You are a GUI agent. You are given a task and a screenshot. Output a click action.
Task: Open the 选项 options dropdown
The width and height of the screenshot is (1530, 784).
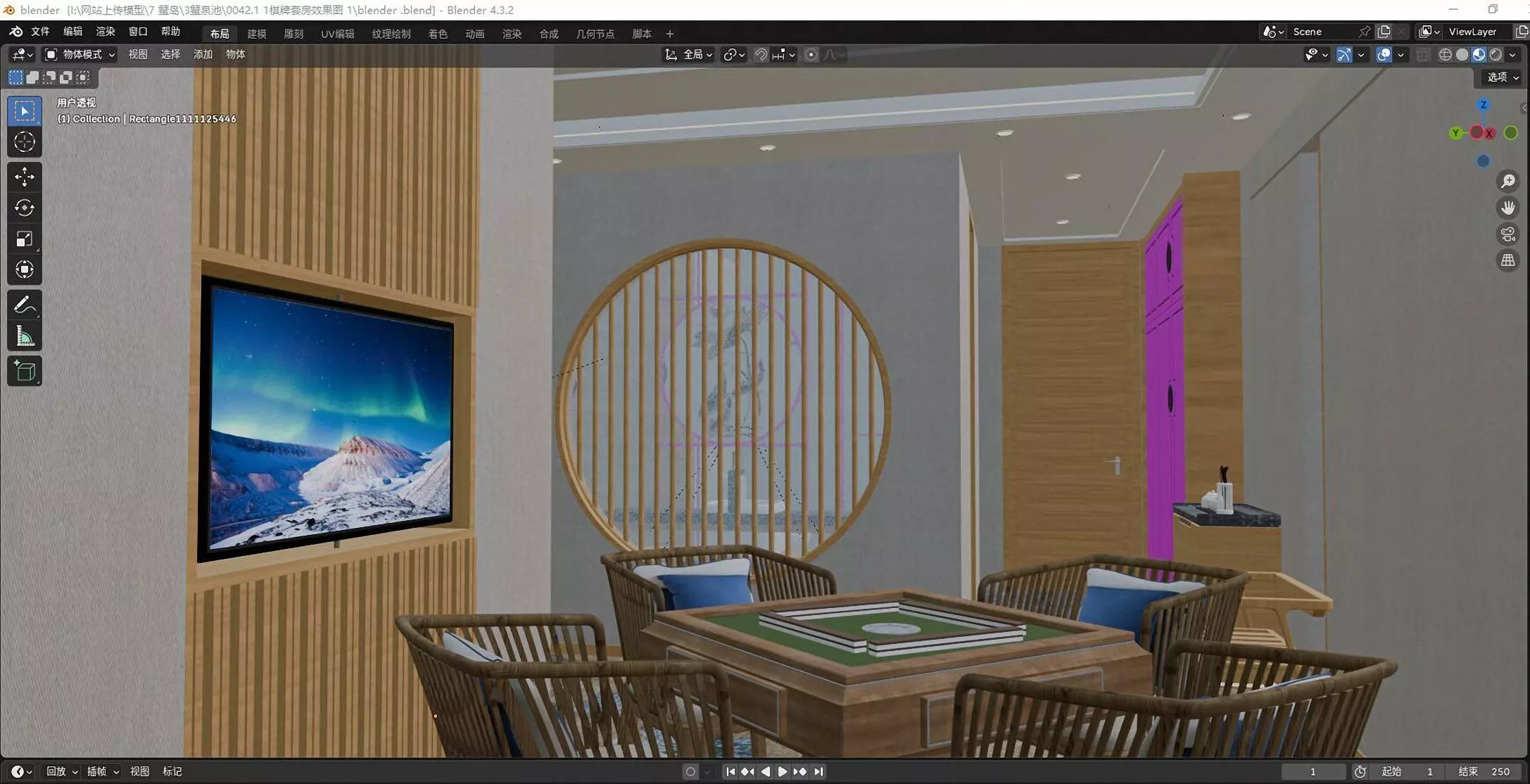(x=1503, y=77)
